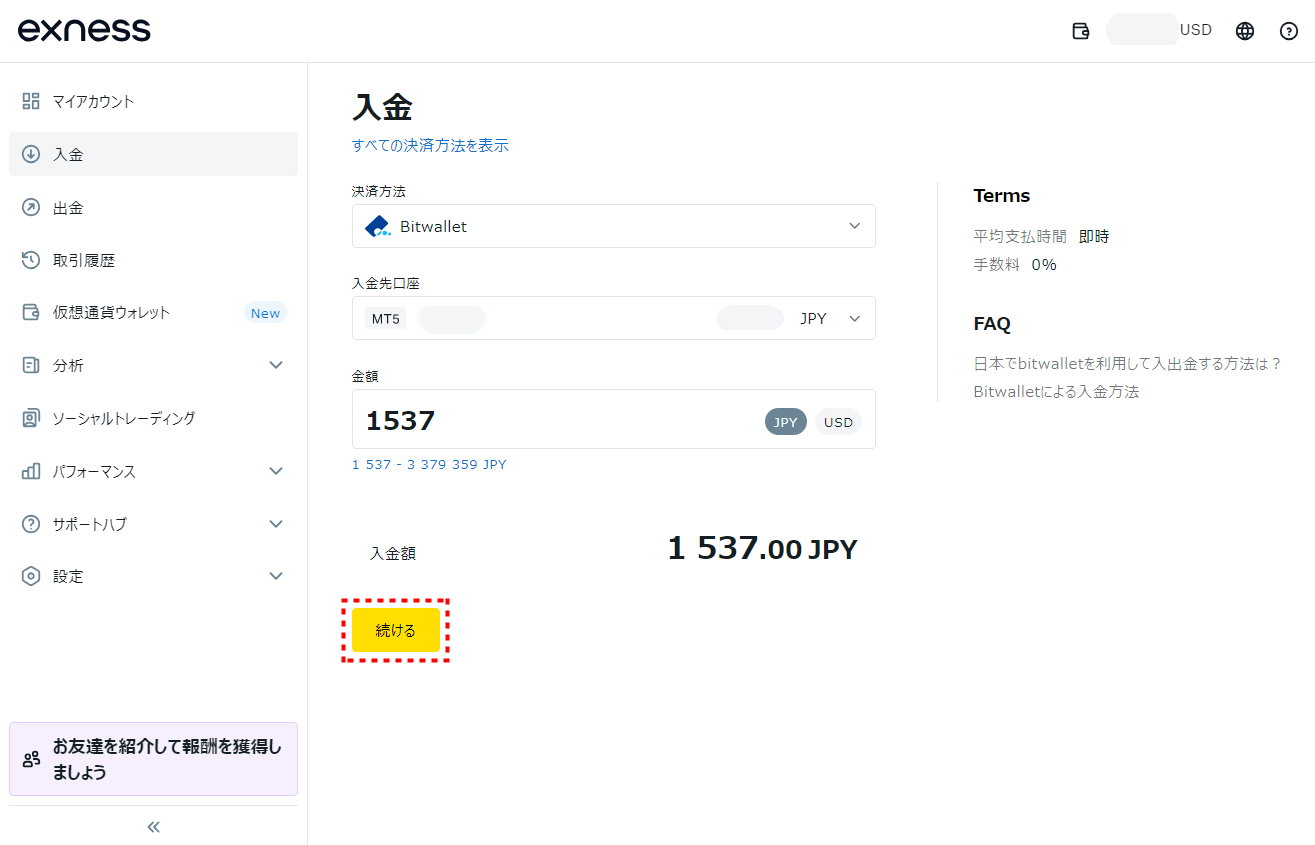
Task: Click the Exness logo
Action: [84, 30]
